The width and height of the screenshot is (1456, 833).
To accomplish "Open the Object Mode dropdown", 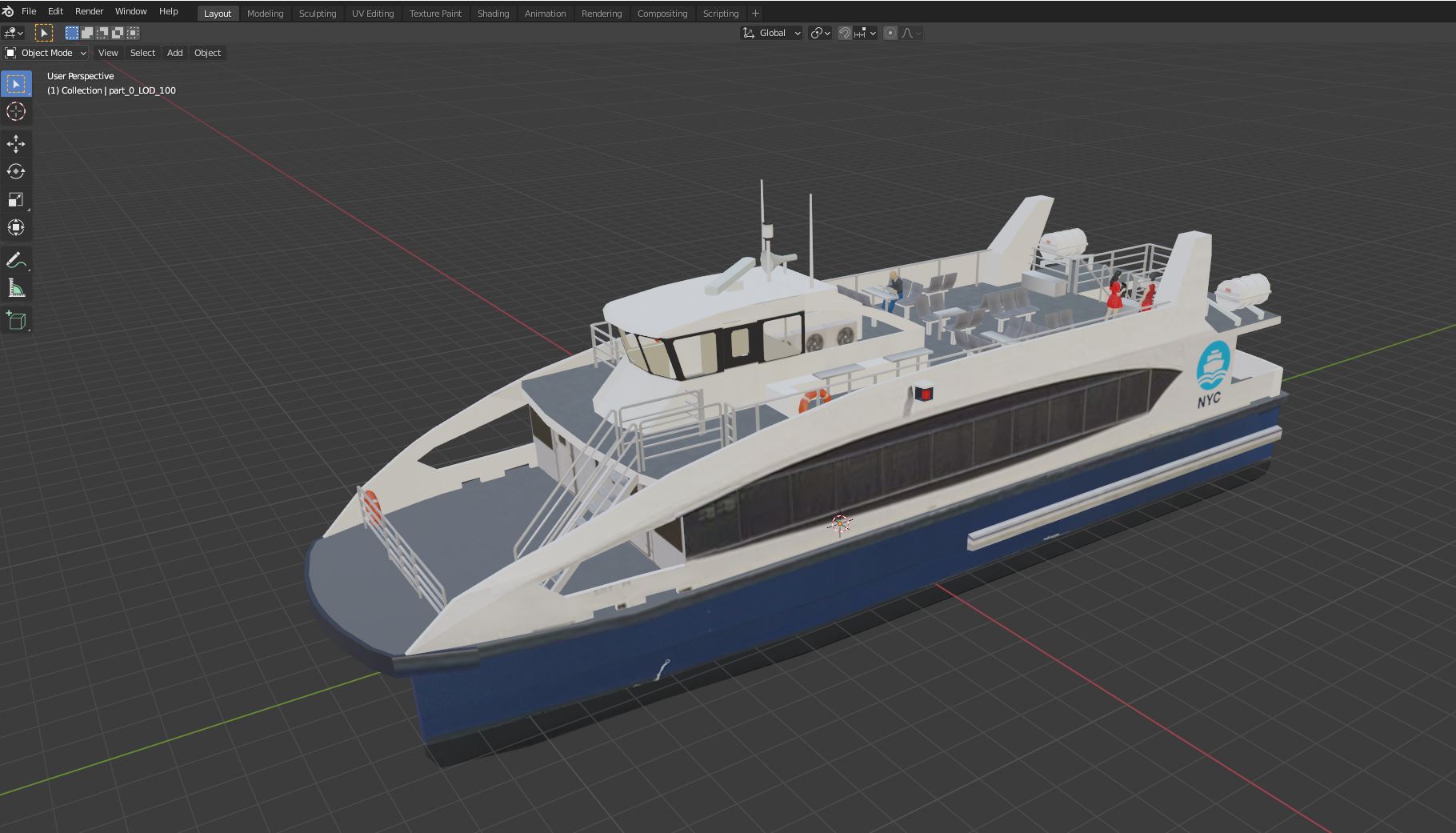I will pos(46,53).
